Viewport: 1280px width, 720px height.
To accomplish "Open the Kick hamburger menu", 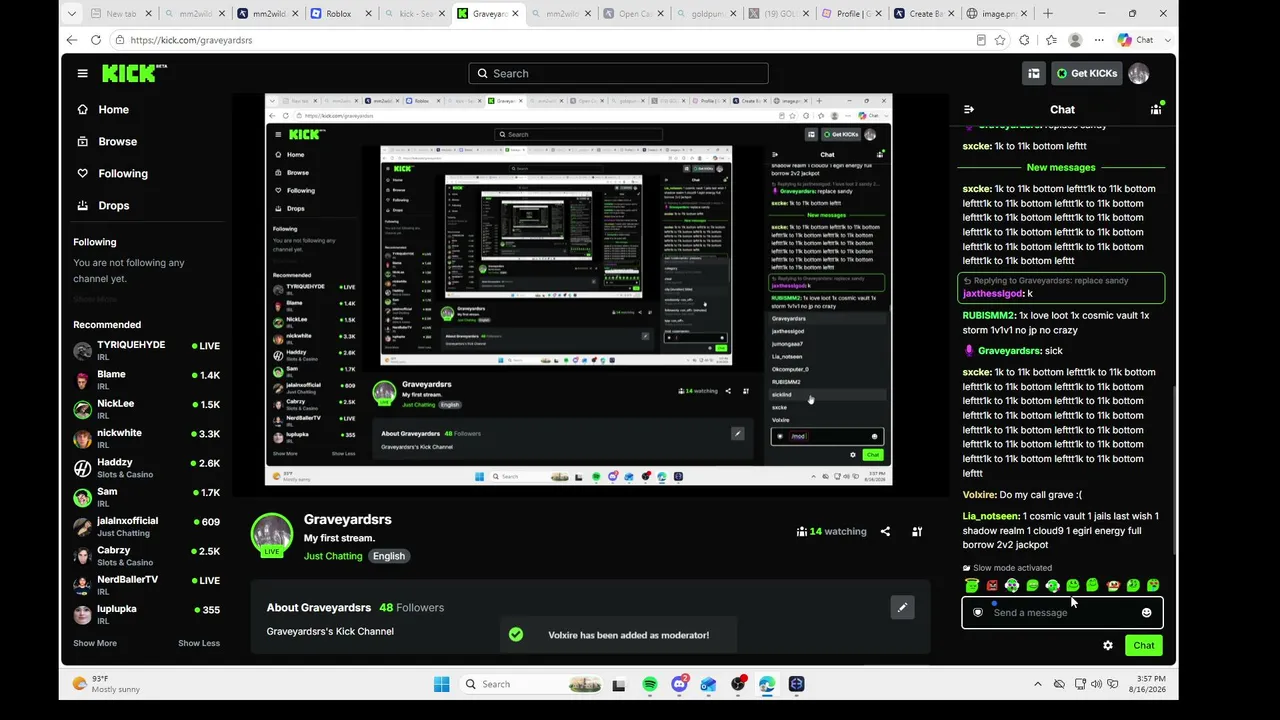I will pos(82,73).
